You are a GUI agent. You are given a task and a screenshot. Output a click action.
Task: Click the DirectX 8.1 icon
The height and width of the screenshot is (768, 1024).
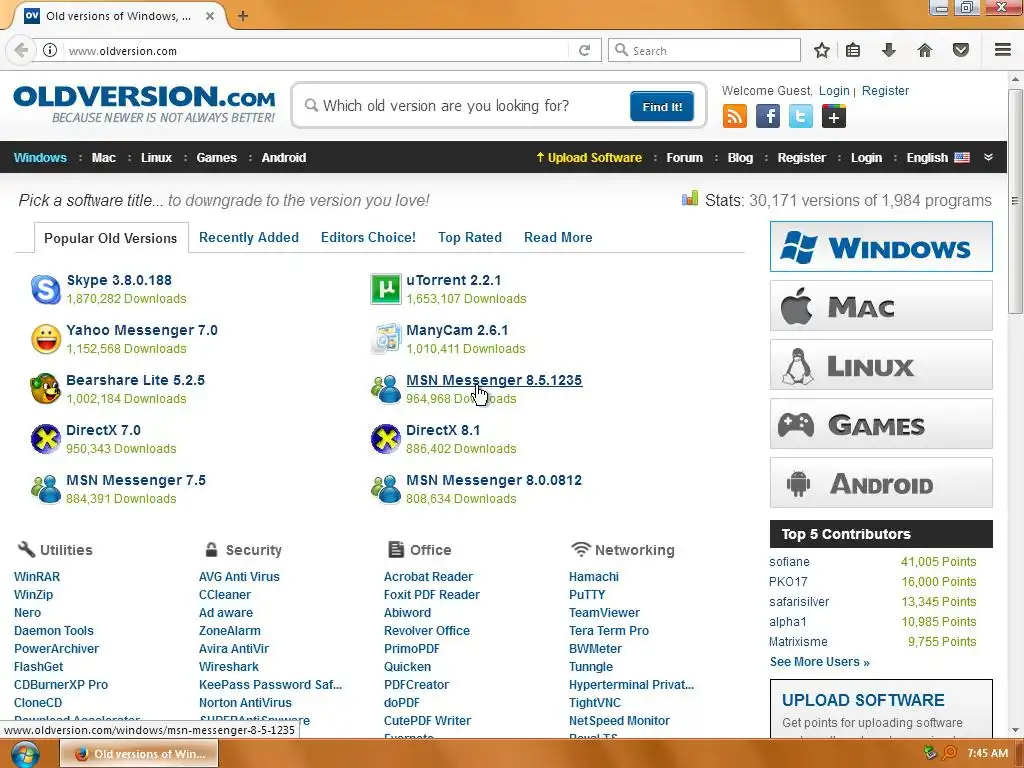[x=385, y=439]
